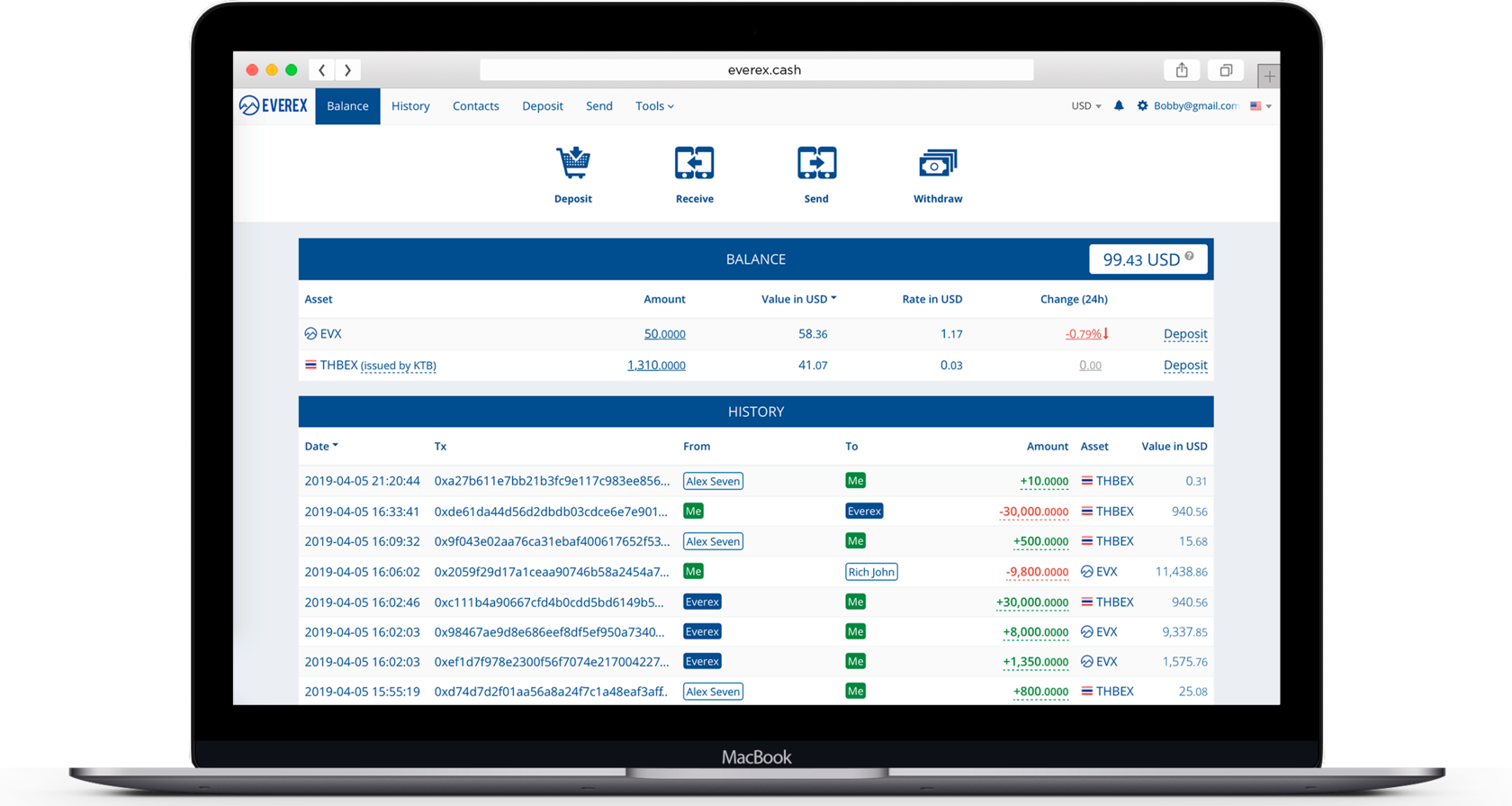Click the balance help question mark icon
This screenshot has width=1512, height=806.
[x=1190, y=257]
